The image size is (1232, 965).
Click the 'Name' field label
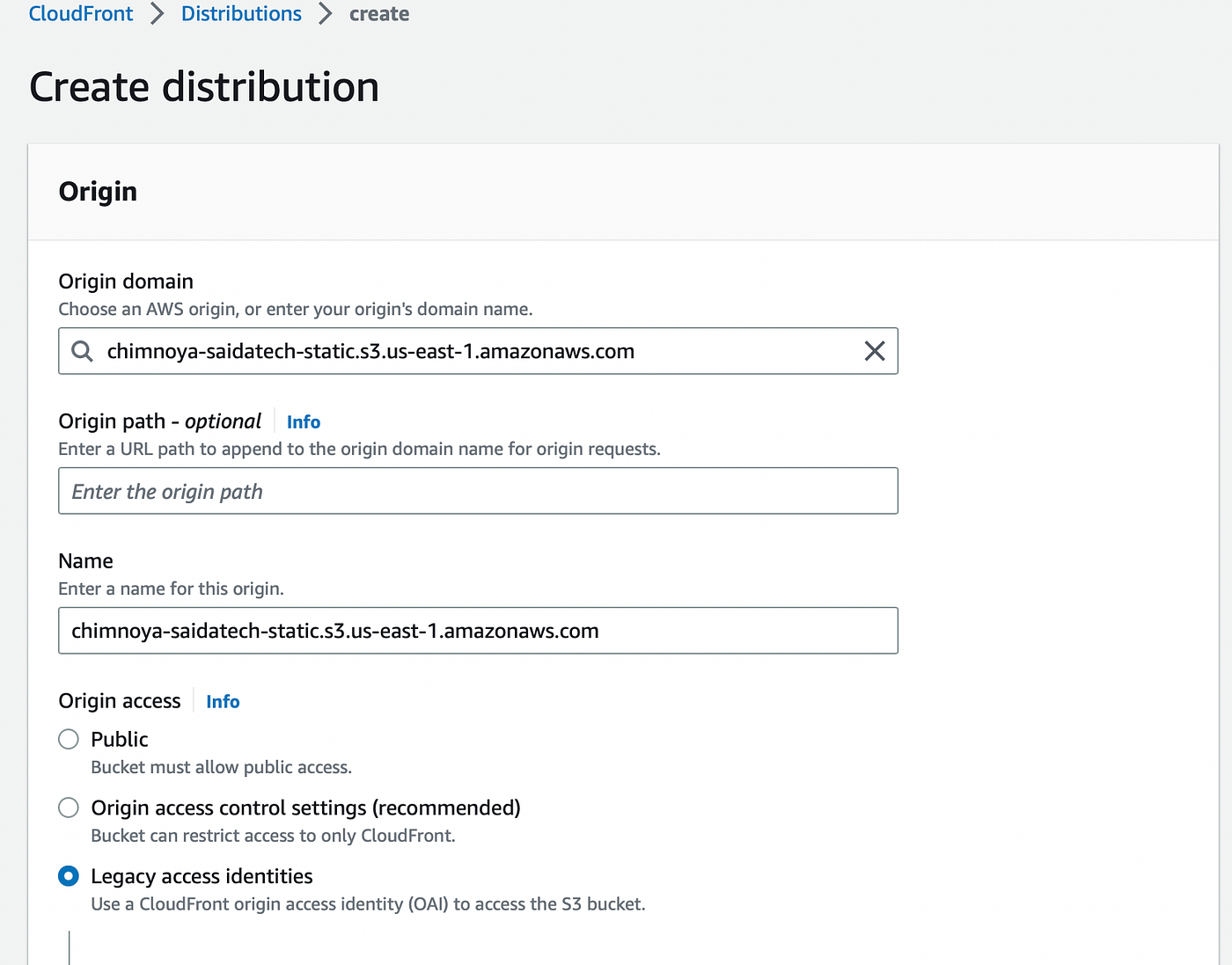[85, 561]
